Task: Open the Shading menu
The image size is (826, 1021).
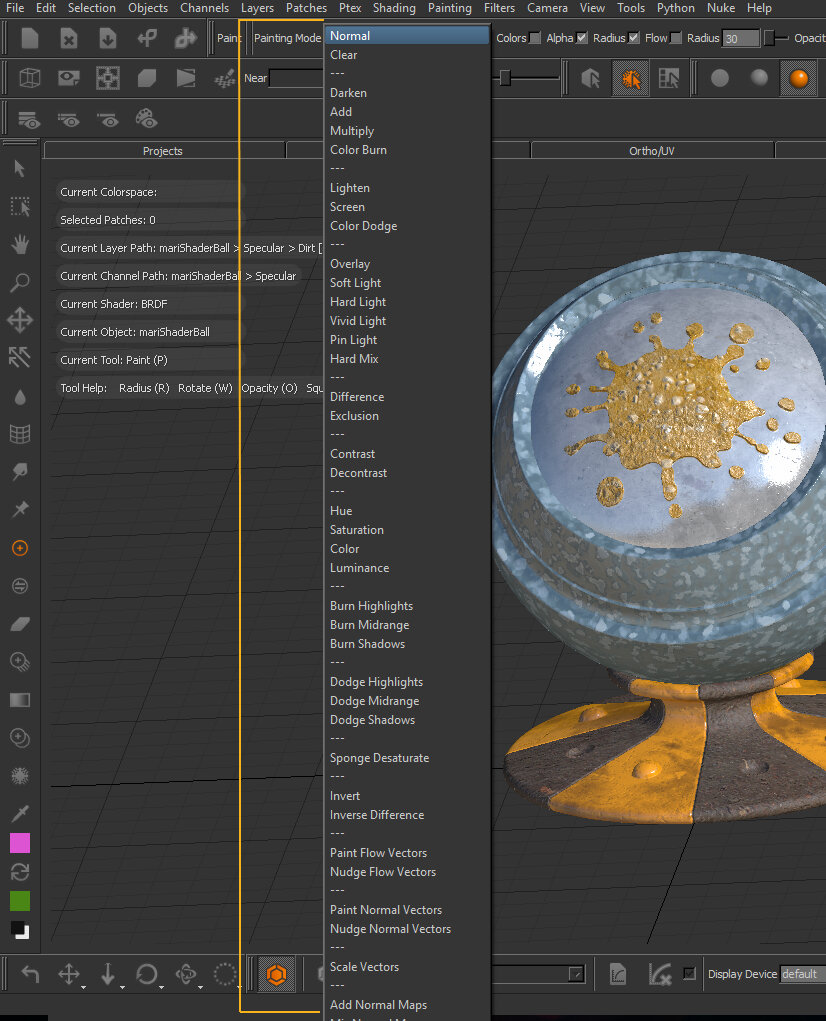Action: pos(394,8)
